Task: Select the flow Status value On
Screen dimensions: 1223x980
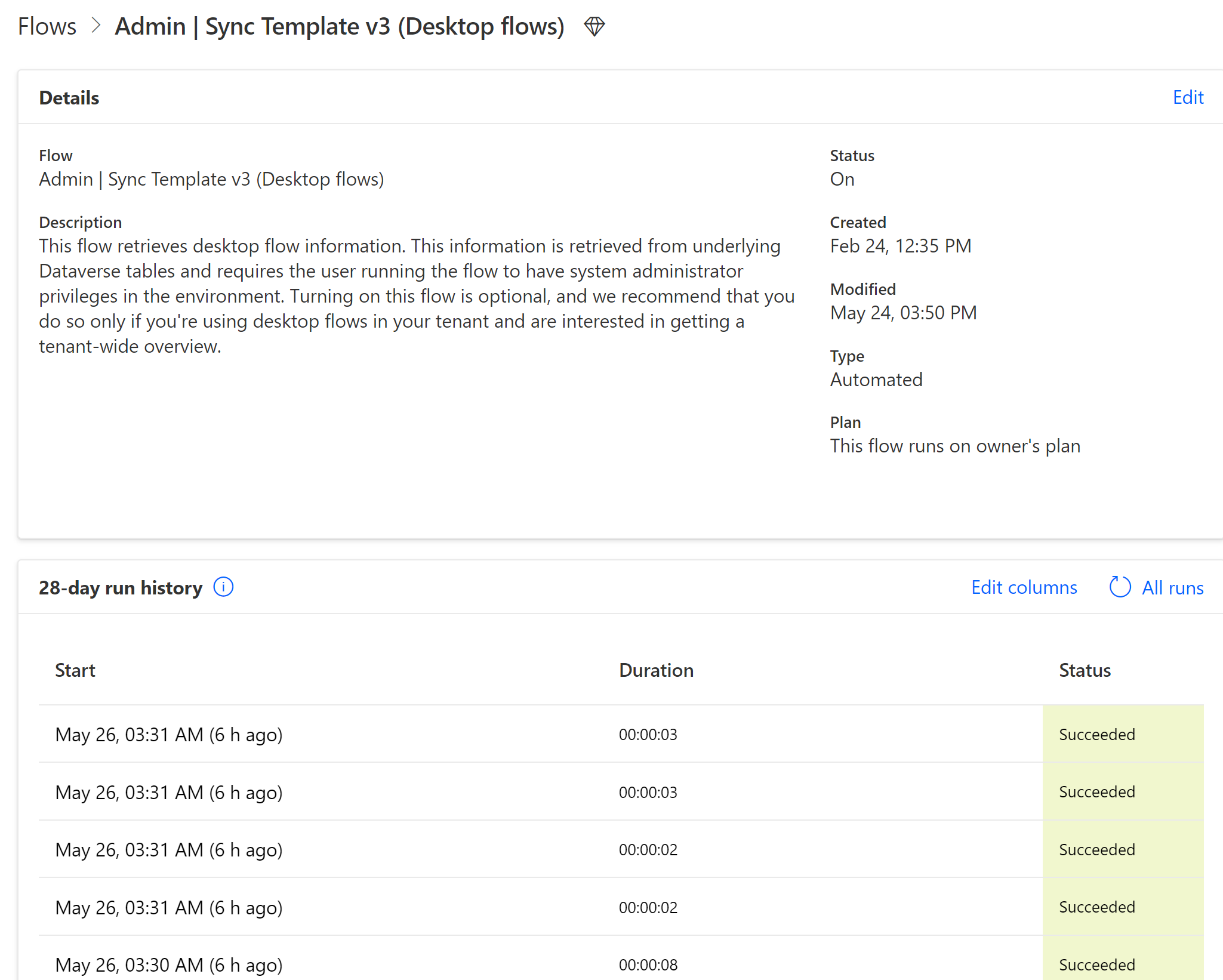Action: (x=842, y=179)
